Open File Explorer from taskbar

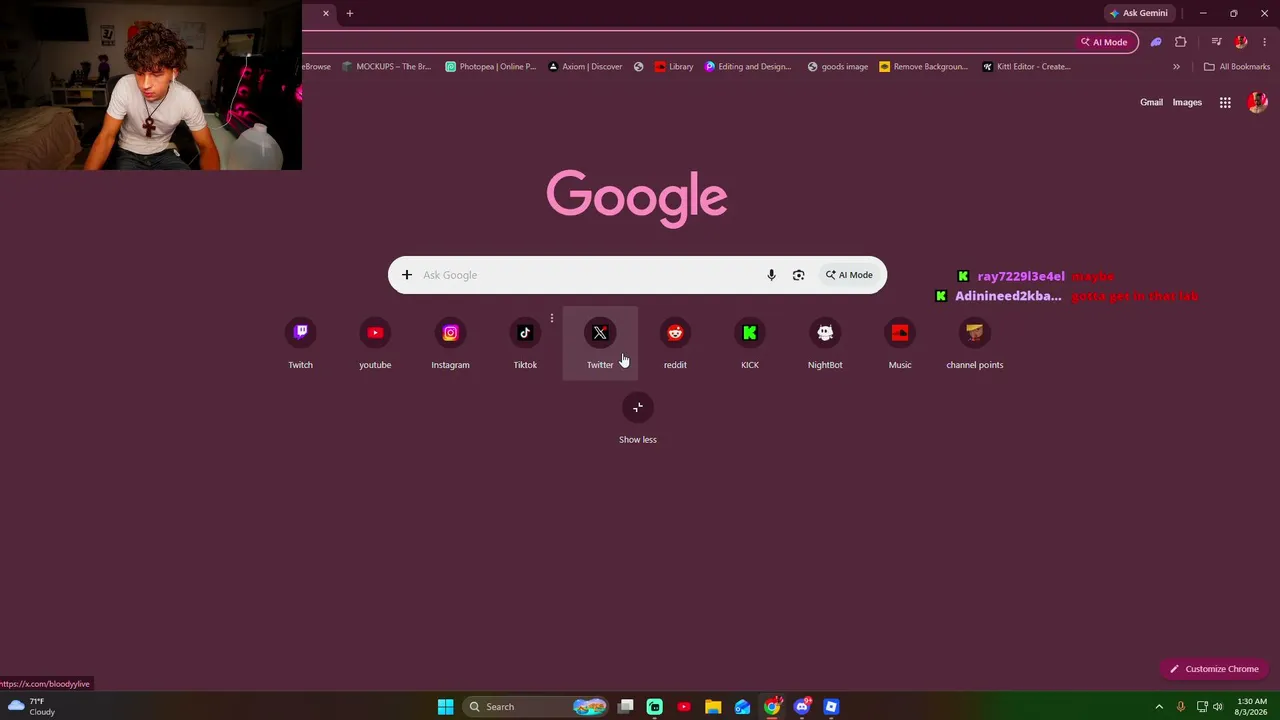pos(713,707)
